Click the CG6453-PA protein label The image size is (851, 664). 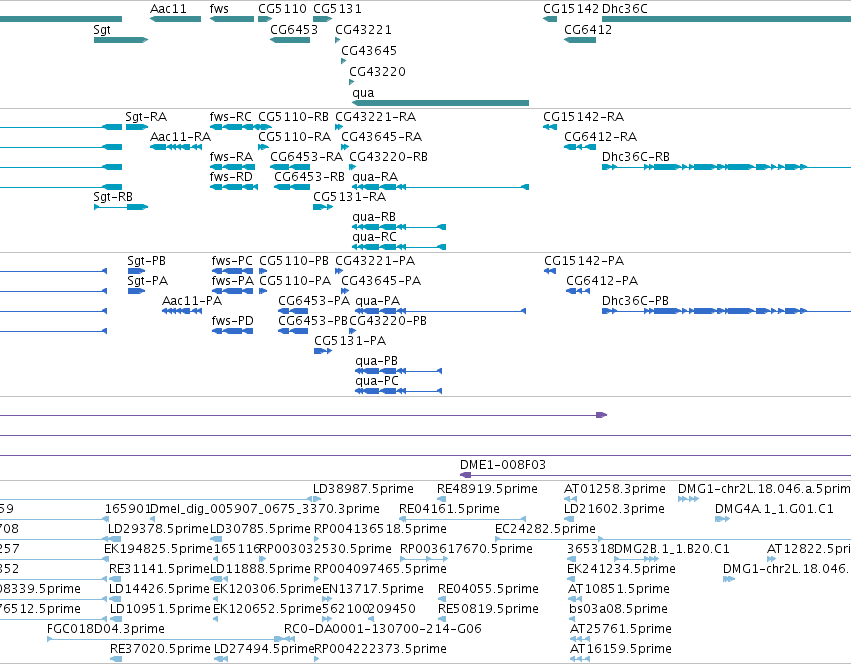tap(314, 301)
